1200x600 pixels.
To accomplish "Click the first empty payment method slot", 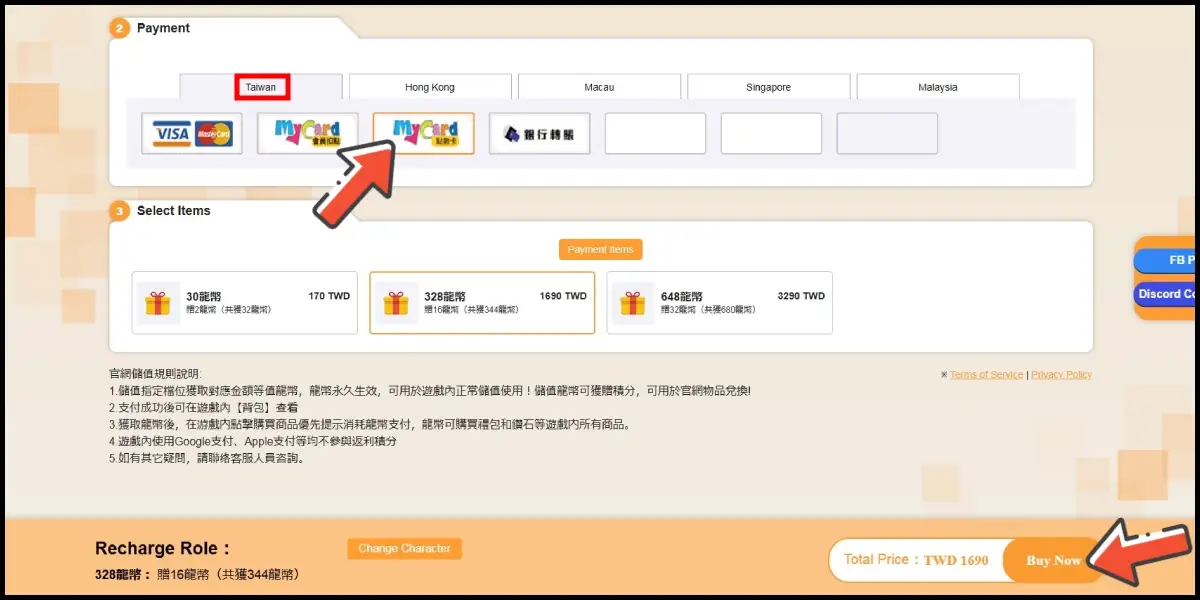I will [x=655, y=133].
